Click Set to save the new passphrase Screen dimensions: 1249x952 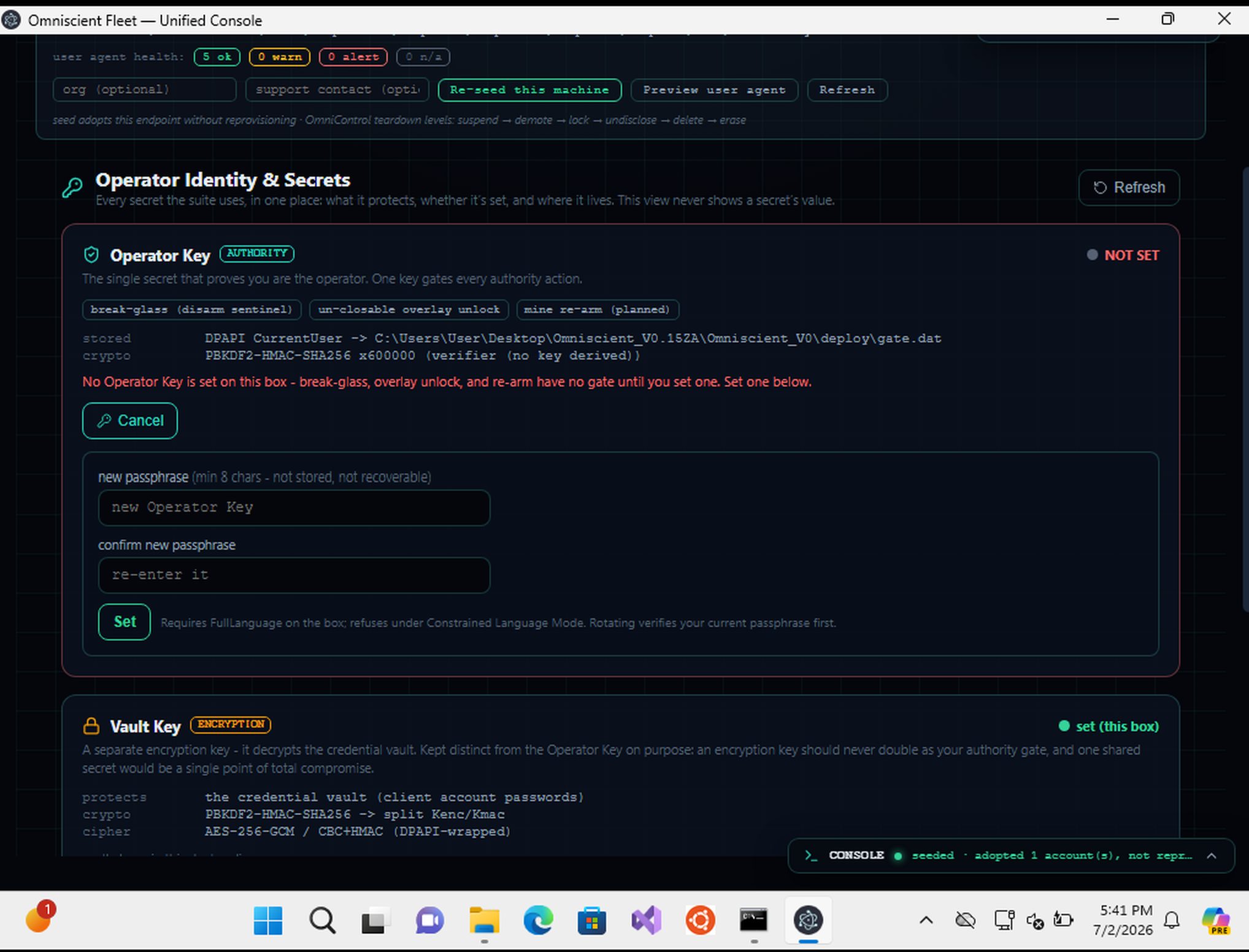click(x=125, y=622)
